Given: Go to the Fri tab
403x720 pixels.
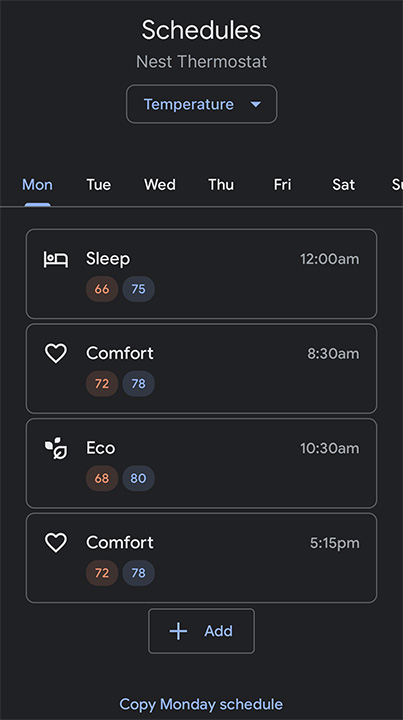Looking at the screenshot, I should pyautogui.click(x=282, y=185).
